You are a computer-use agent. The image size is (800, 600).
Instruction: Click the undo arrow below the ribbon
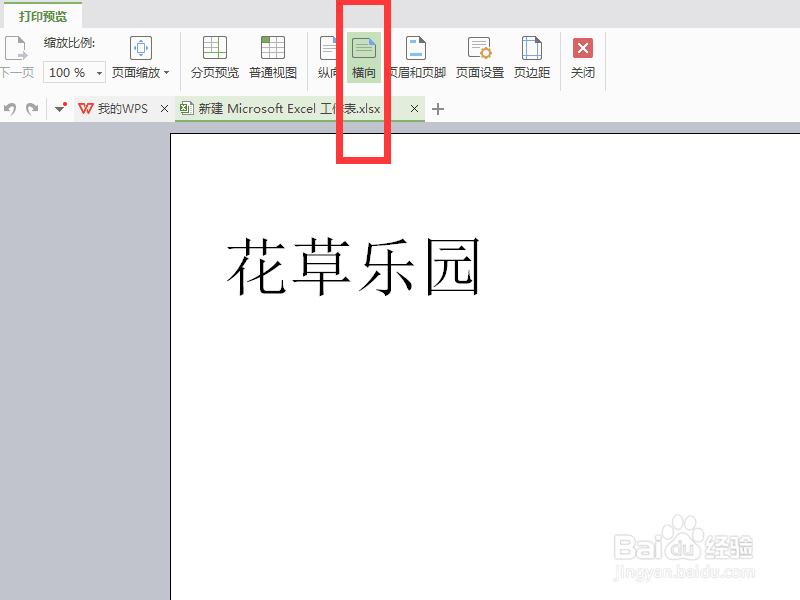point(10,108)
